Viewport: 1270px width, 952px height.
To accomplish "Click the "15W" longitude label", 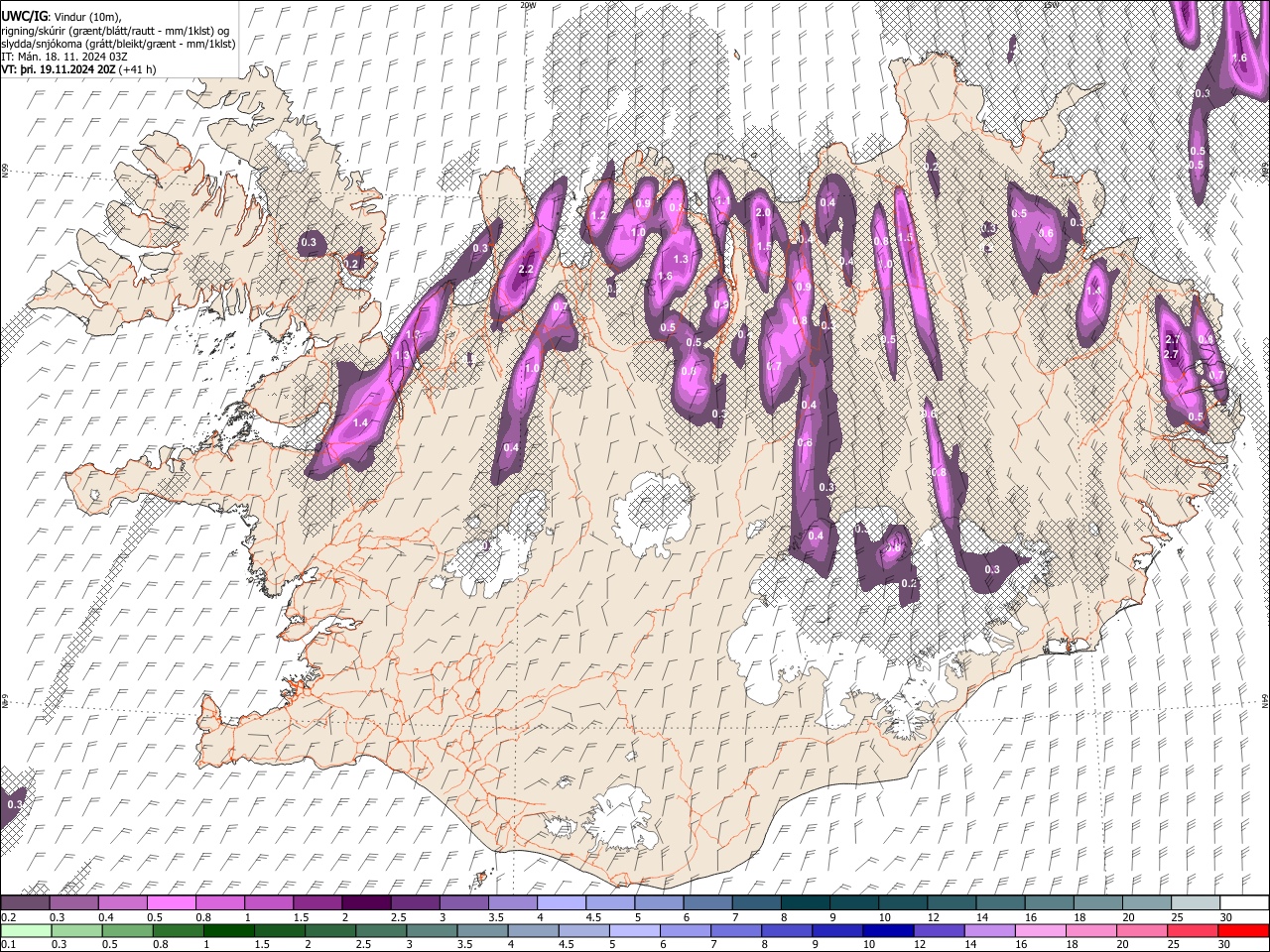I will point(1051,5).
